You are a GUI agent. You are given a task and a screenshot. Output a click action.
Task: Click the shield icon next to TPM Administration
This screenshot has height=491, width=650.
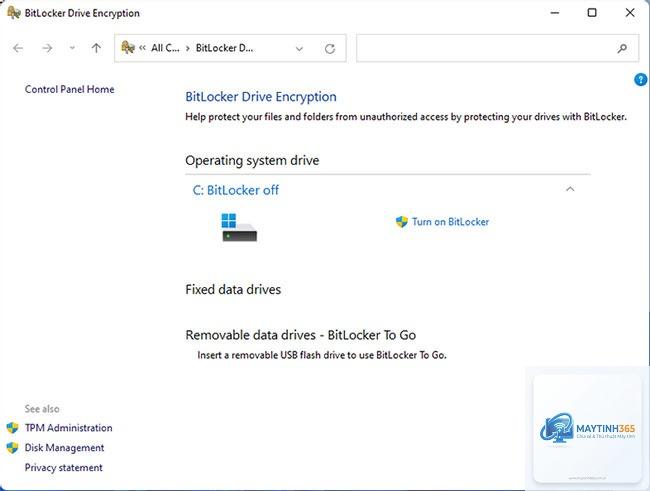12,428
